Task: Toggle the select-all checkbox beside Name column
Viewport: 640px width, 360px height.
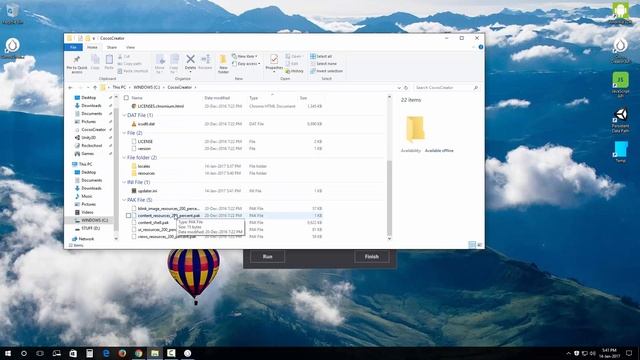Action: coord(127,98)
